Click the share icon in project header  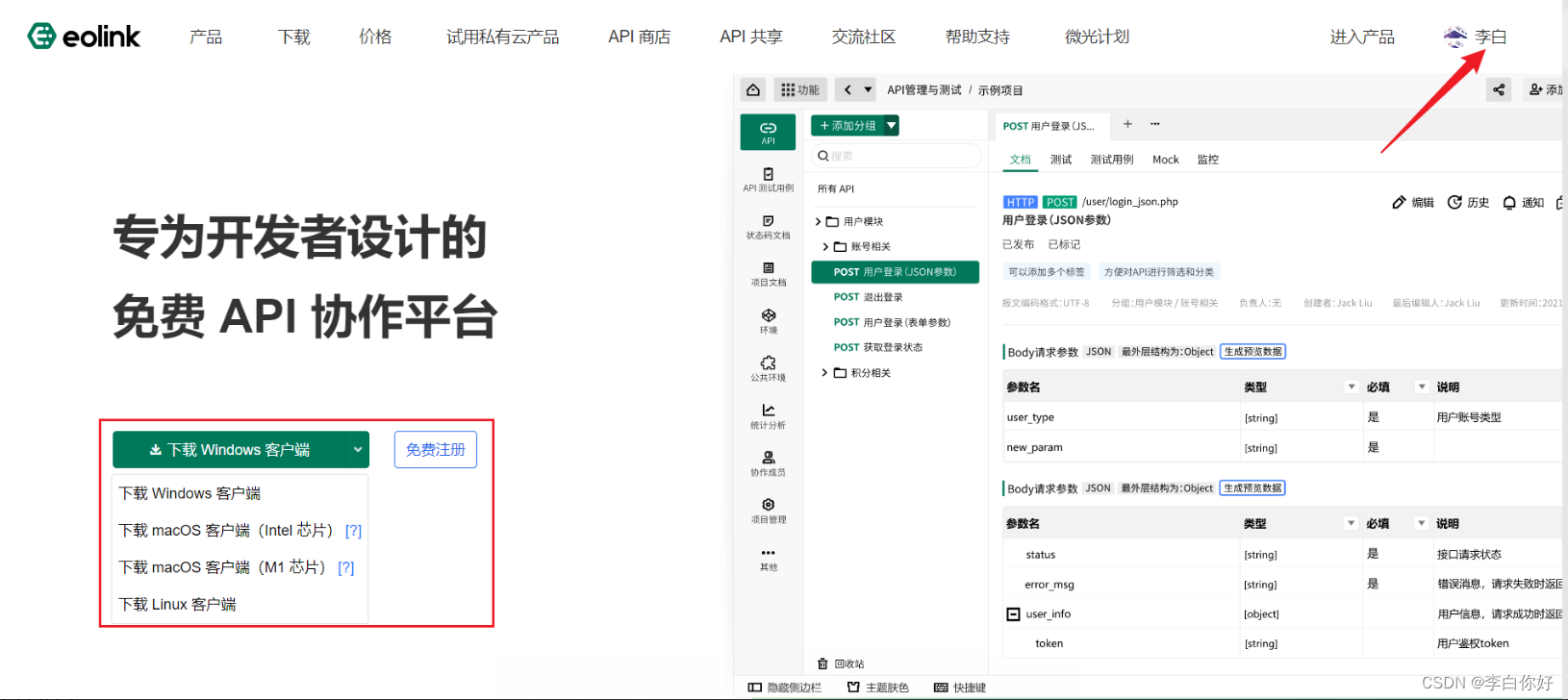pos(1499,89)
